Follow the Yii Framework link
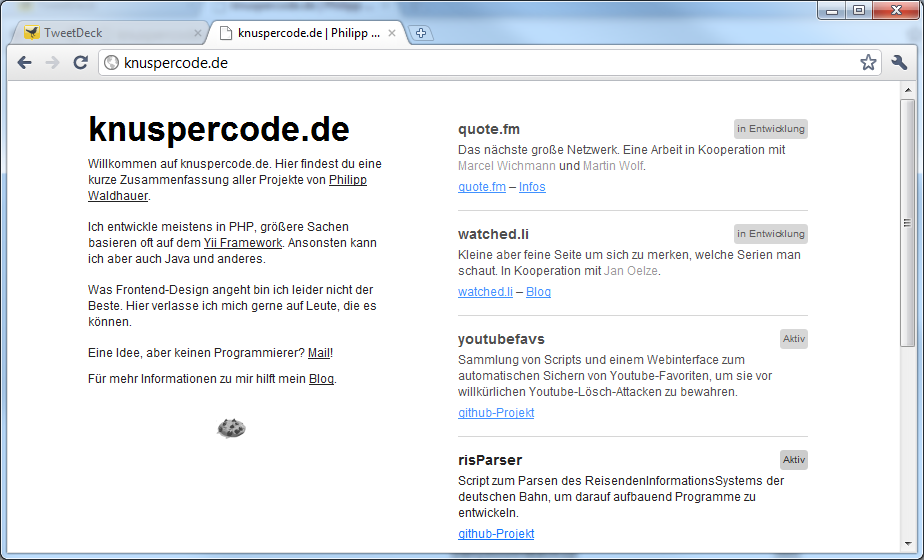This screenshot has width=924, height=560. click(243, 242)
